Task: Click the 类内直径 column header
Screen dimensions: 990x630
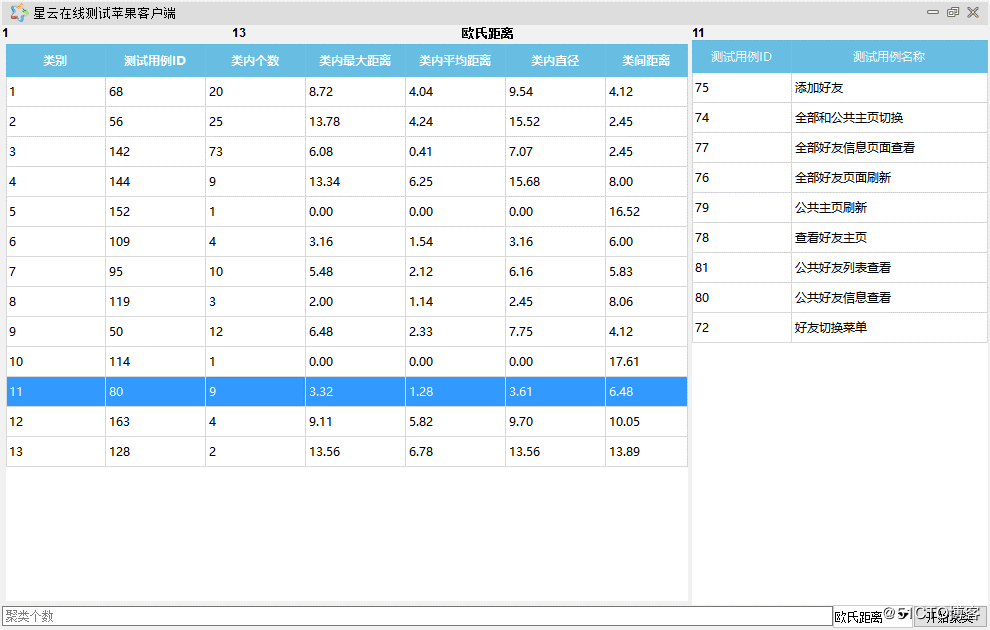Action: click(555, 61)
